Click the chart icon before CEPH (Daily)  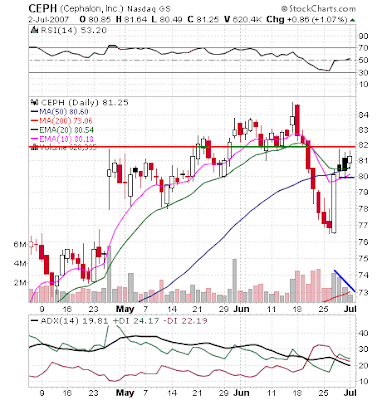click(x=34, y=102)
